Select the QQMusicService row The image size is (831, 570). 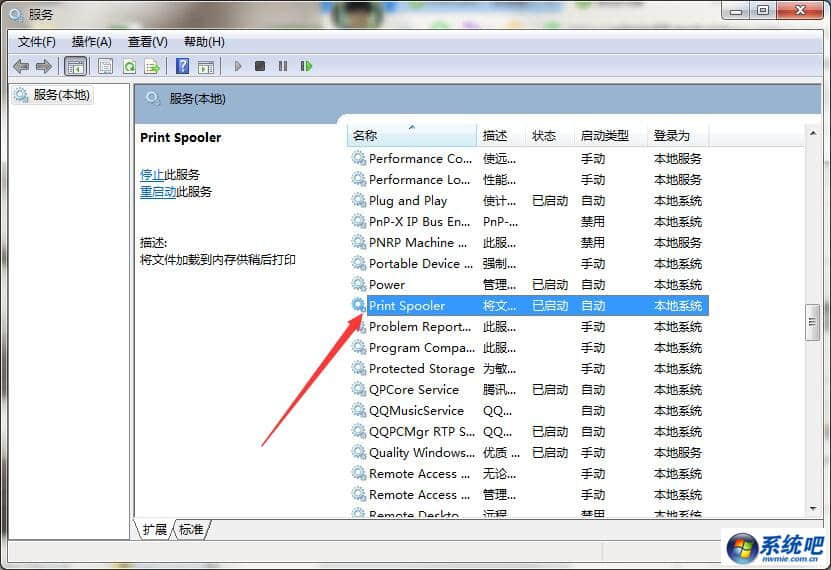click(528, 411)
